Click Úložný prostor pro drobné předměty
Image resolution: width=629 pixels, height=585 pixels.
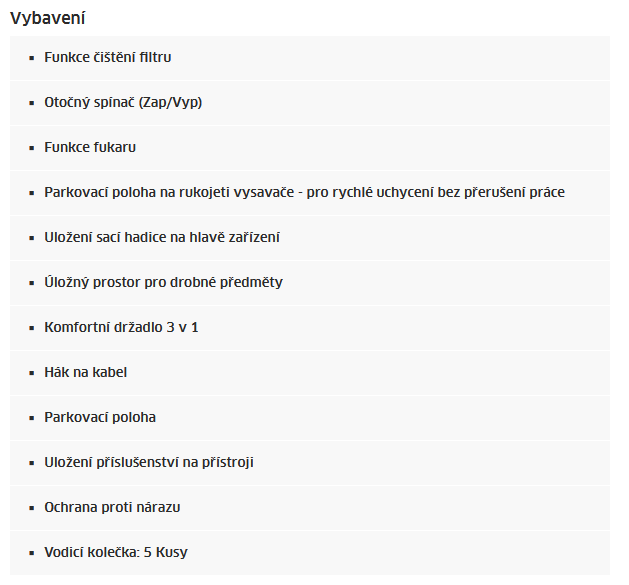pyautogui.click(x=310, y=282)
